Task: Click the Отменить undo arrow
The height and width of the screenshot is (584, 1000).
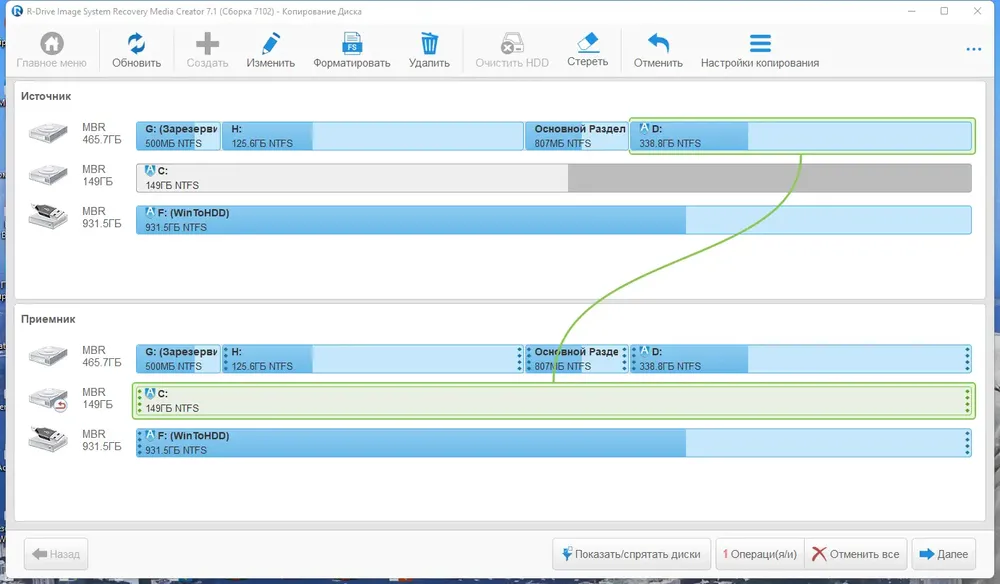Action: pyautogui.click(x=658, y=43)
